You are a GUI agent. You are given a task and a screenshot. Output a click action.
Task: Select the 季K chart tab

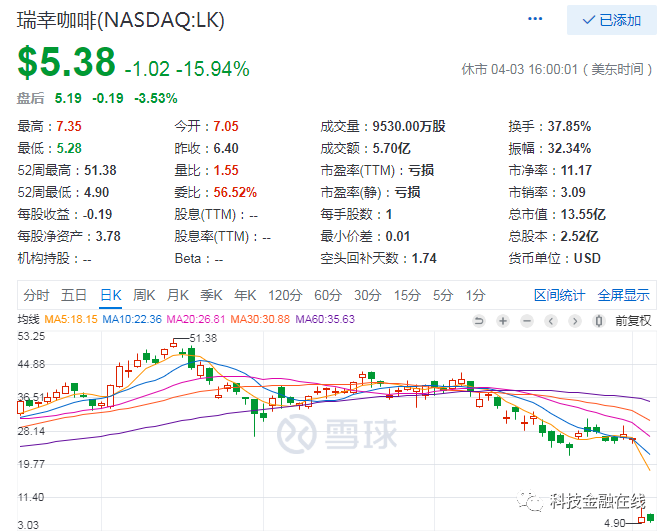(x=211, y=295)
